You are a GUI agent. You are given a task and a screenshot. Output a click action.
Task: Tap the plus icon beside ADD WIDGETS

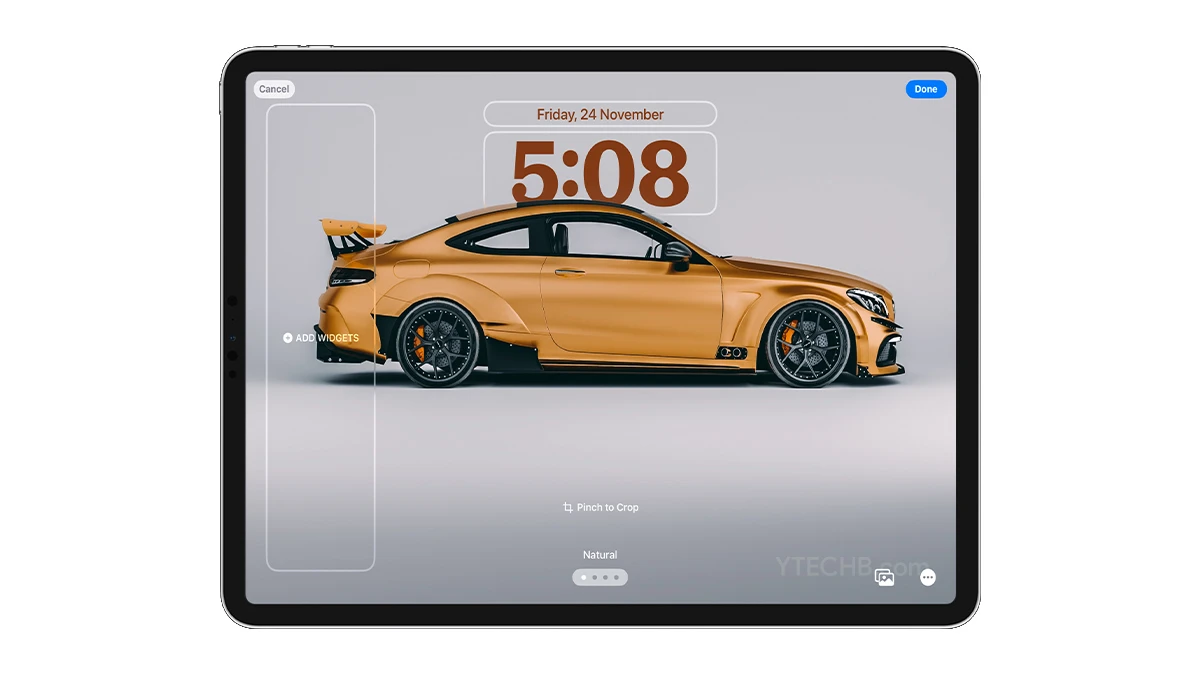click(288, 338)
